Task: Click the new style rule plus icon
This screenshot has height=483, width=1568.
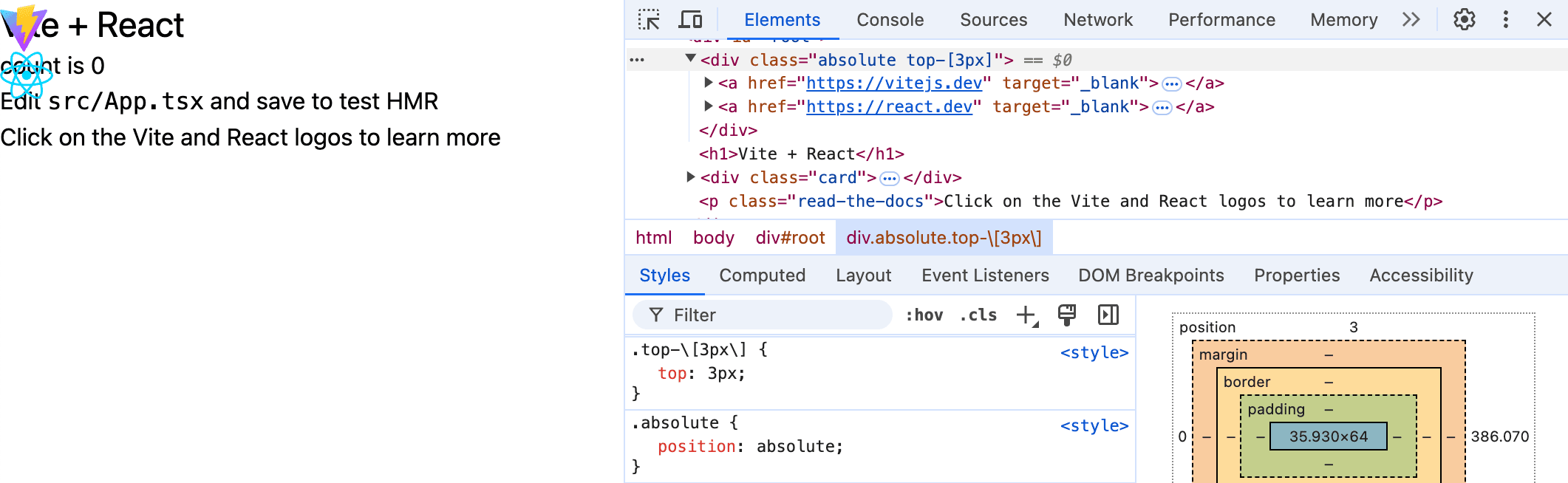Action: coord(1026,315)
